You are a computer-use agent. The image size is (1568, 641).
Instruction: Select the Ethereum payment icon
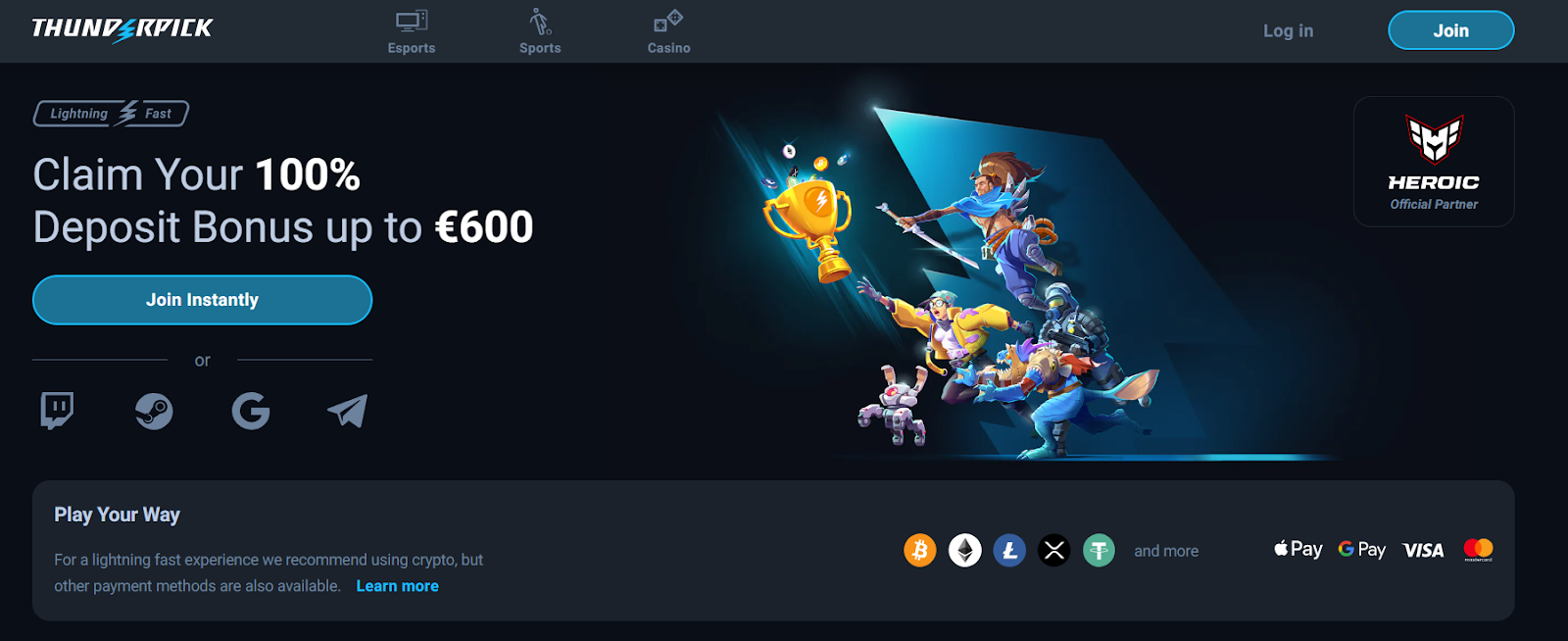[x=965, y=551]
